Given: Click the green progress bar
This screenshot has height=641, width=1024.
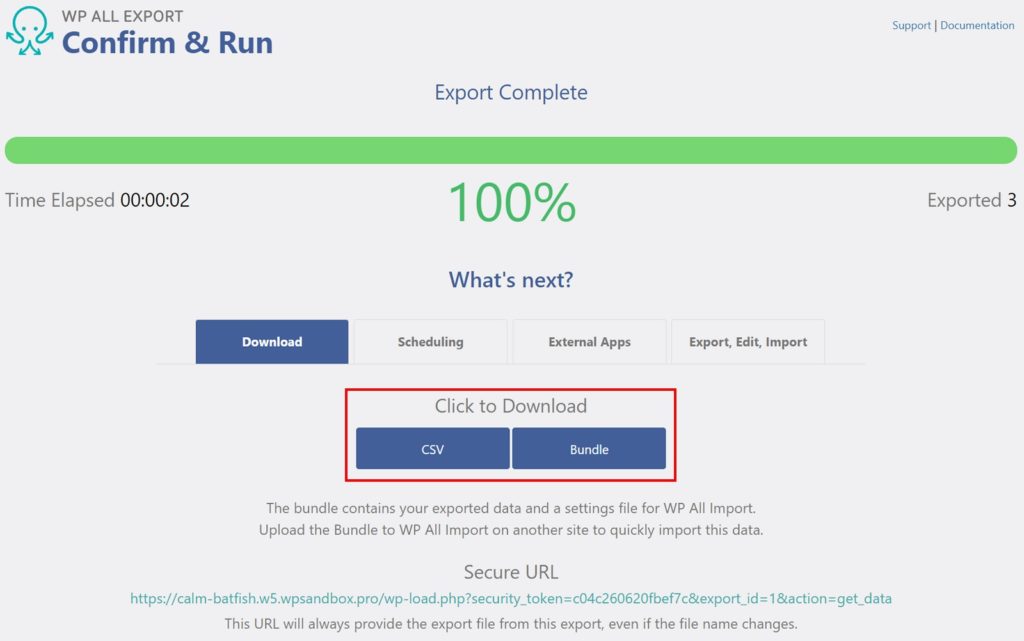Looking at the screenshot, I should coord(511,147).
